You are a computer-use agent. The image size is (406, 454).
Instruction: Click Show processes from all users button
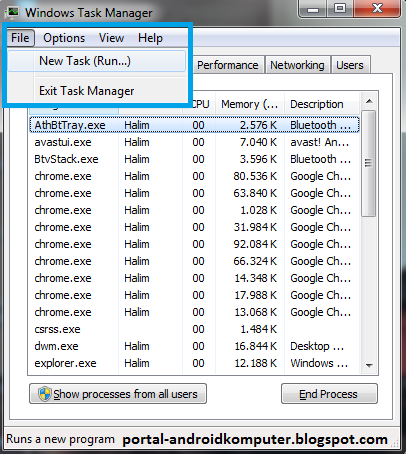click(118, 394)
